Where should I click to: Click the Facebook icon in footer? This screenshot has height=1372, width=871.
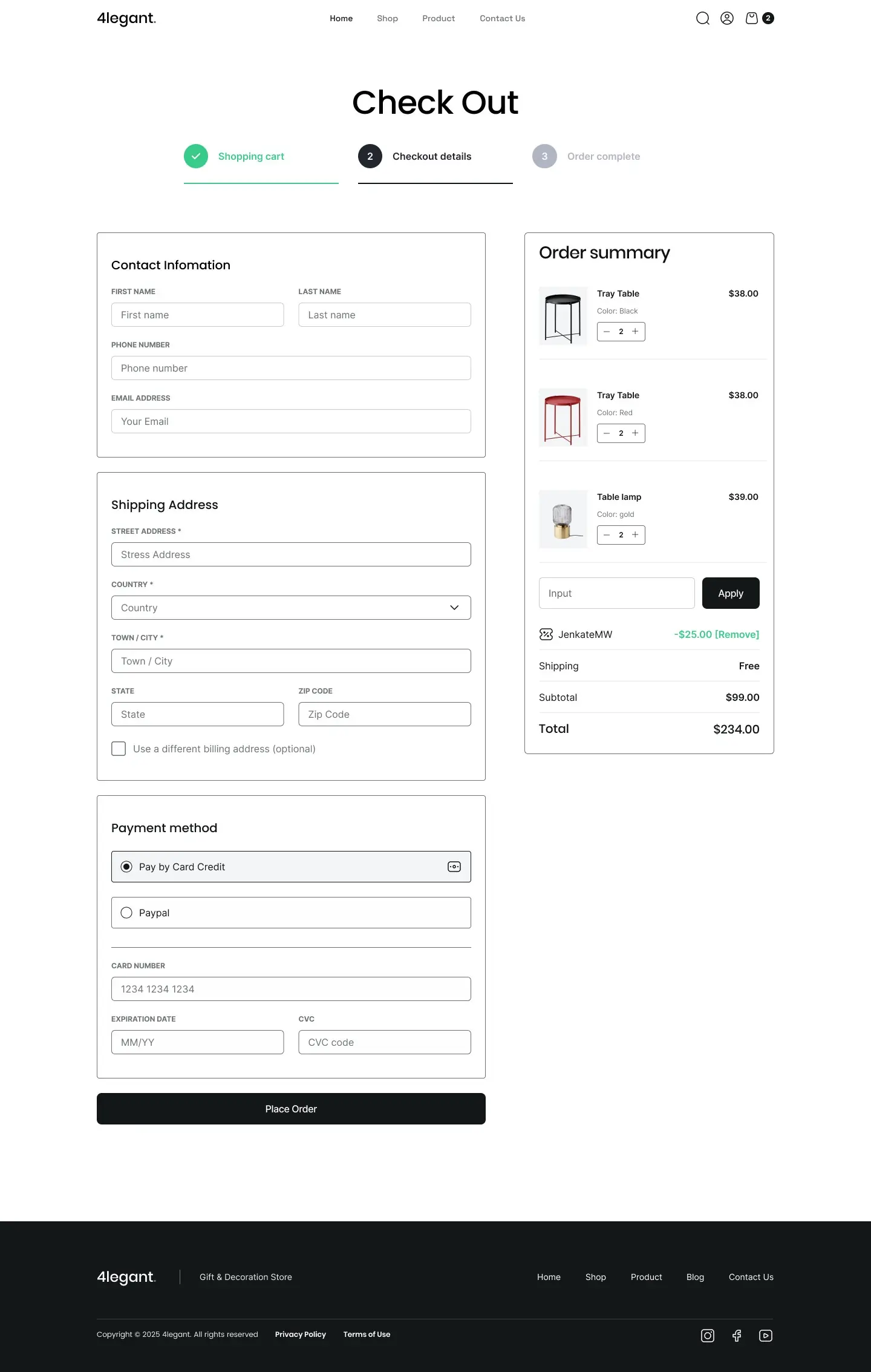point(737,1336)
